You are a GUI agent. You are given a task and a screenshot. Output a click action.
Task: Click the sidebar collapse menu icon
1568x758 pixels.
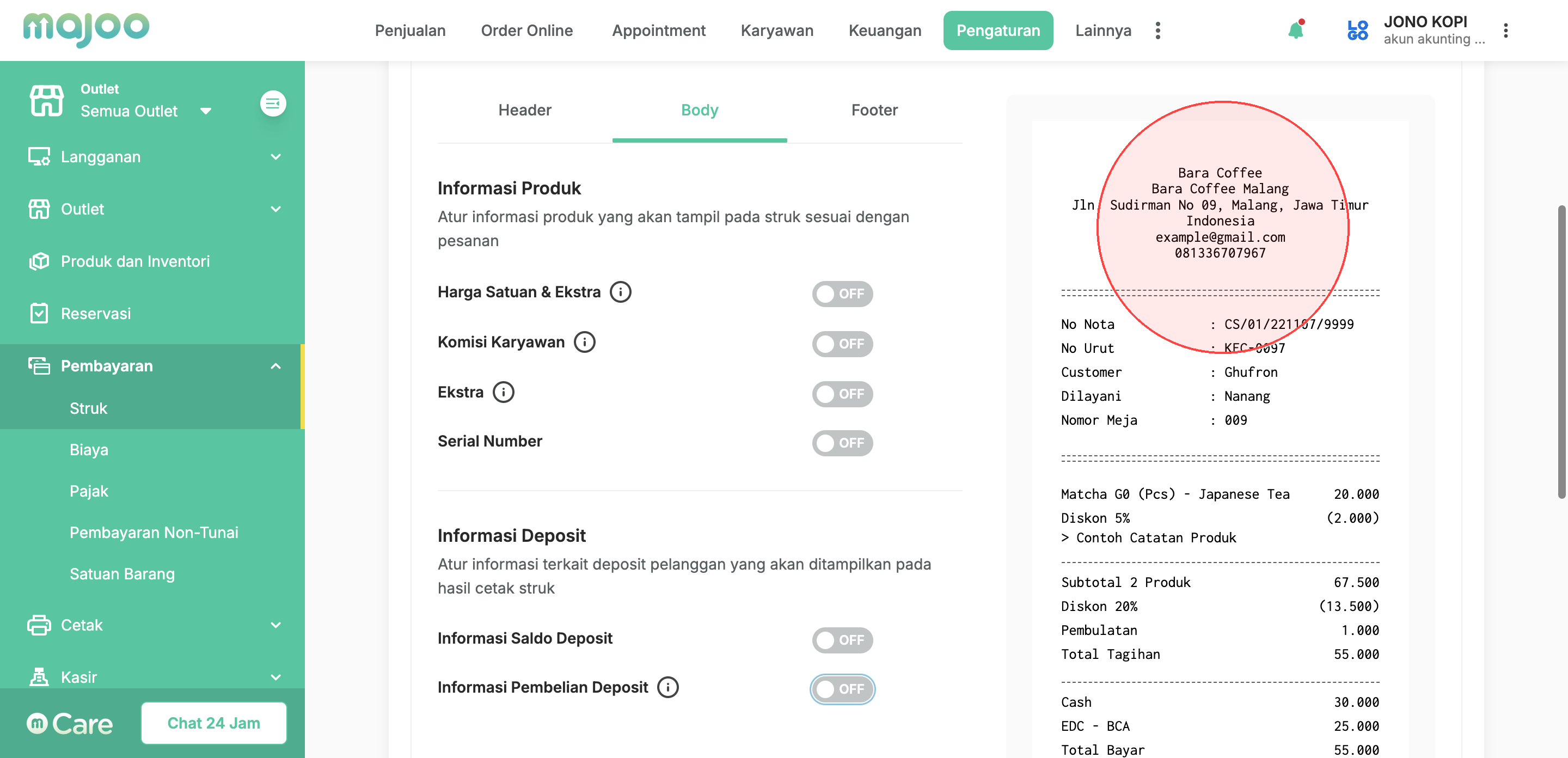tap(273, 103)
